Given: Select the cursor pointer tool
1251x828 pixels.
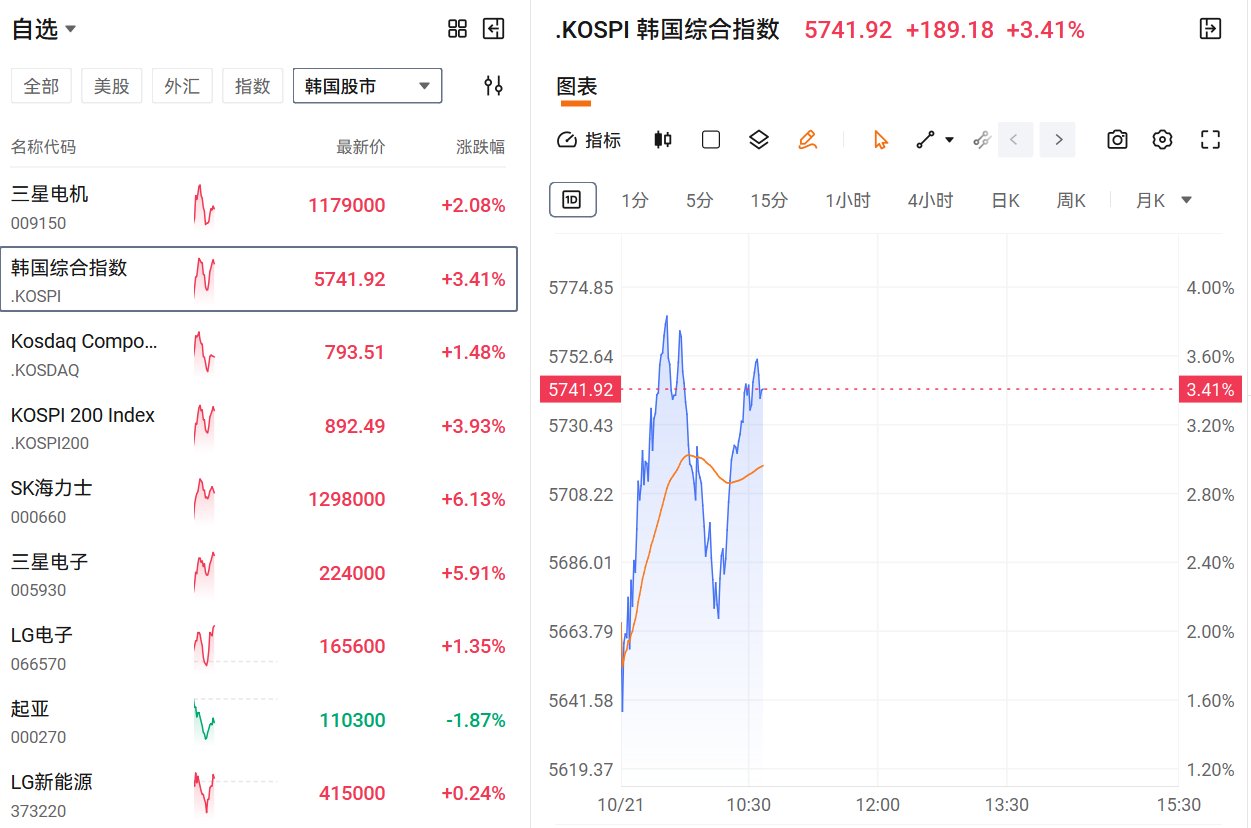Looking at the screenshot, I should [x=880, y=140].
